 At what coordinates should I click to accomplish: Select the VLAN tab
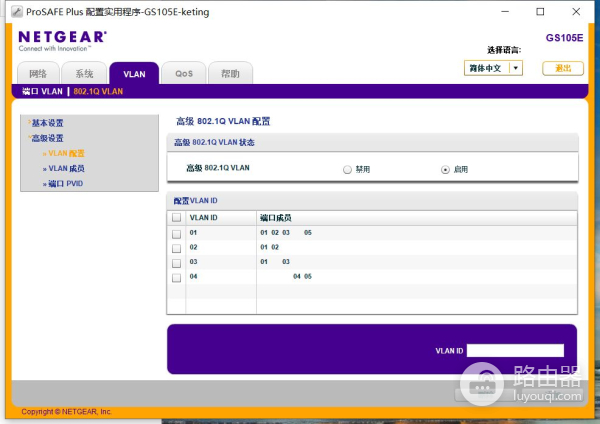(134, 74)
